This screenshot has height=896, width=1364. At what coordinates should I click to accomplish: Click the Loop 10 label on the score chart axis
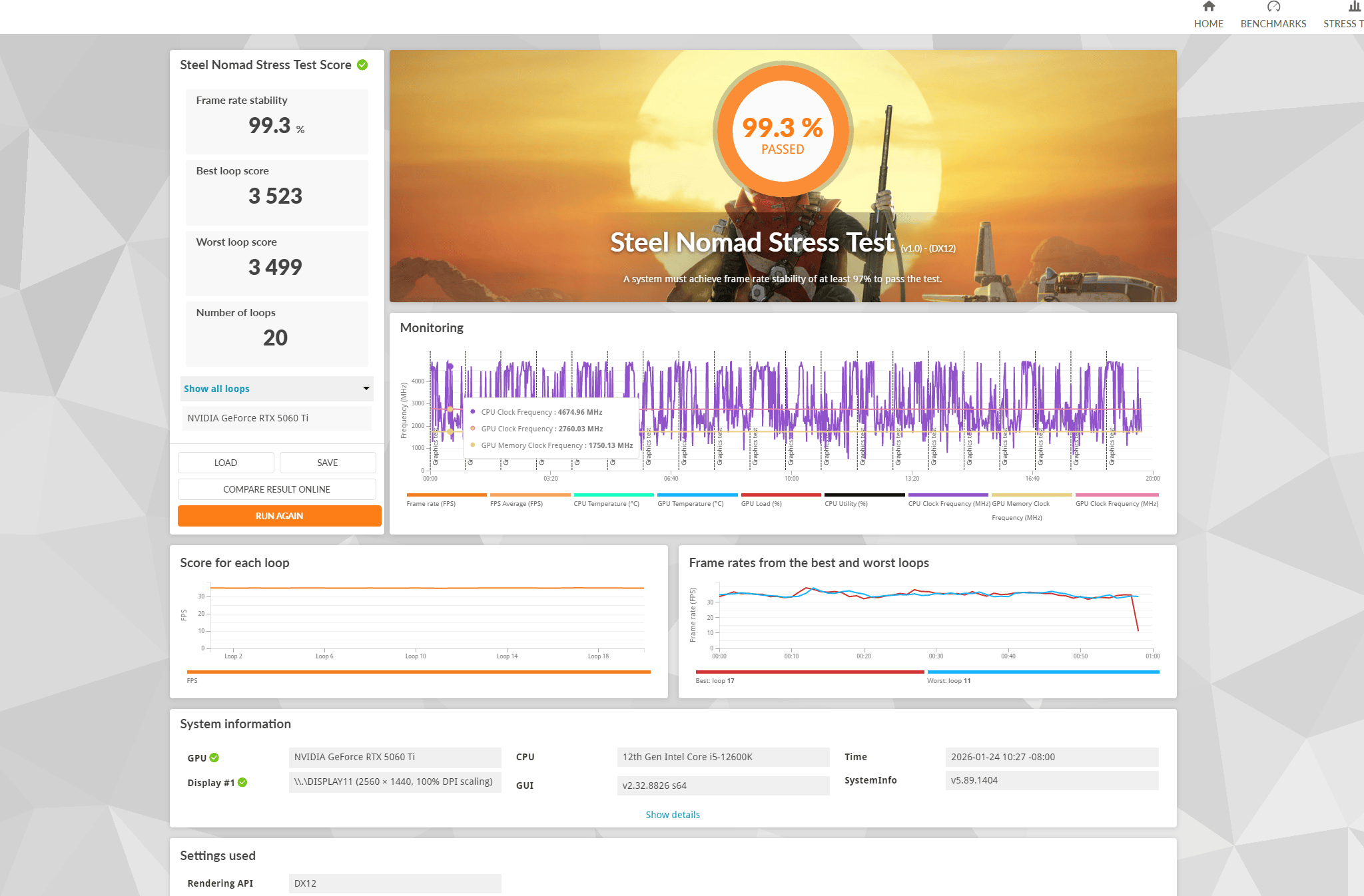point(416,656)
